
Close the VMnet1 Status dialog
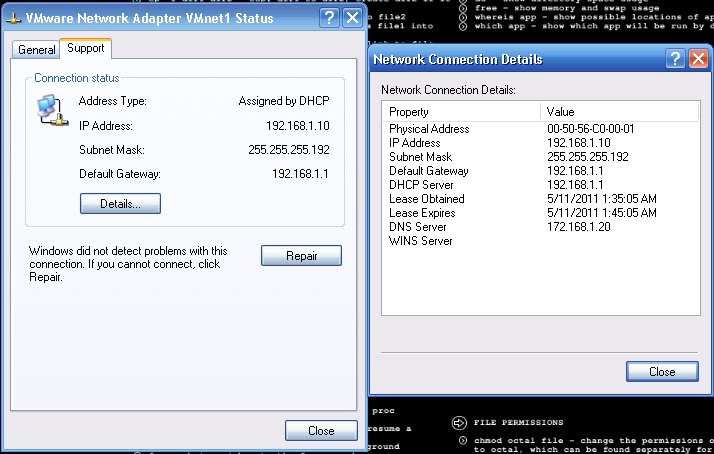321,430
